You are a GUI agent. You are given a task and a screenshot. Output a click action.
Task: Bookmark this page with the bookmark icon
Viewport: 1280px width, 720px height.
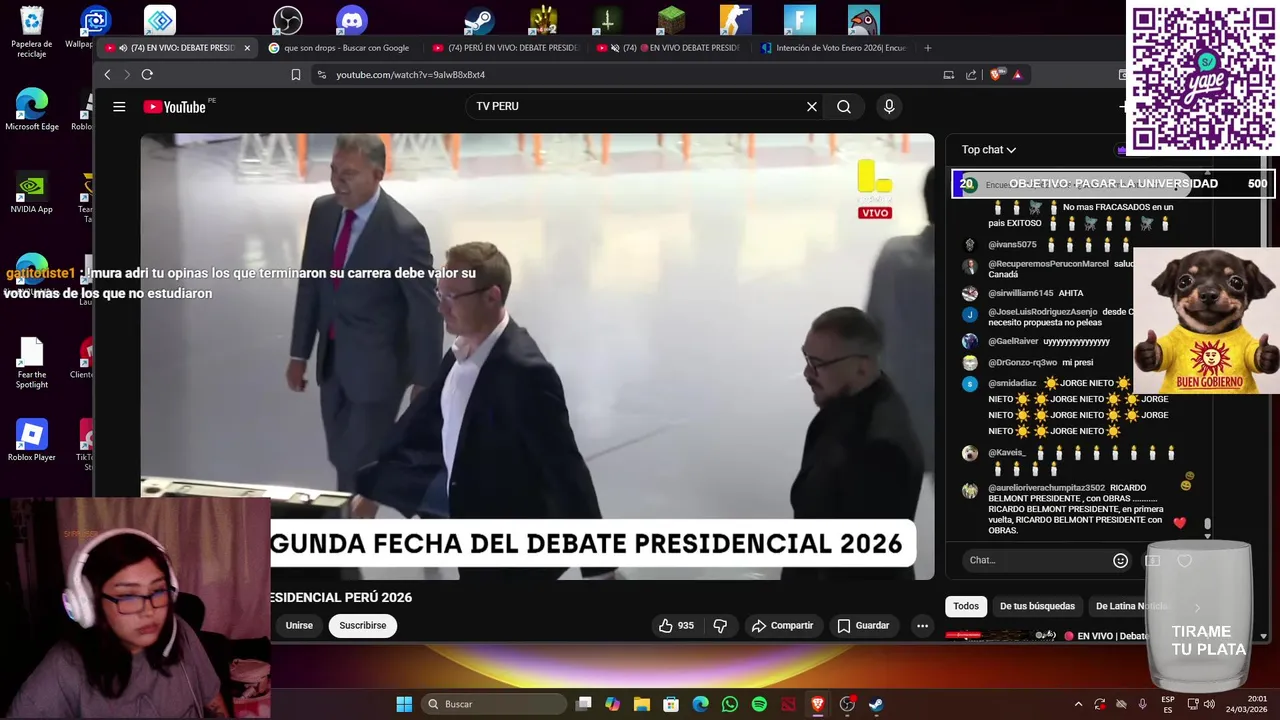296,75
